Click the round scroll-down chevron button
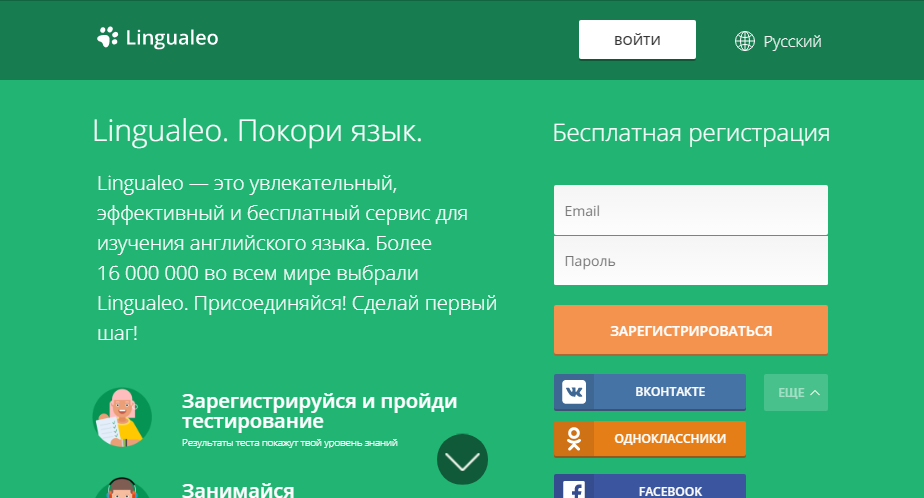 [463, 460]
